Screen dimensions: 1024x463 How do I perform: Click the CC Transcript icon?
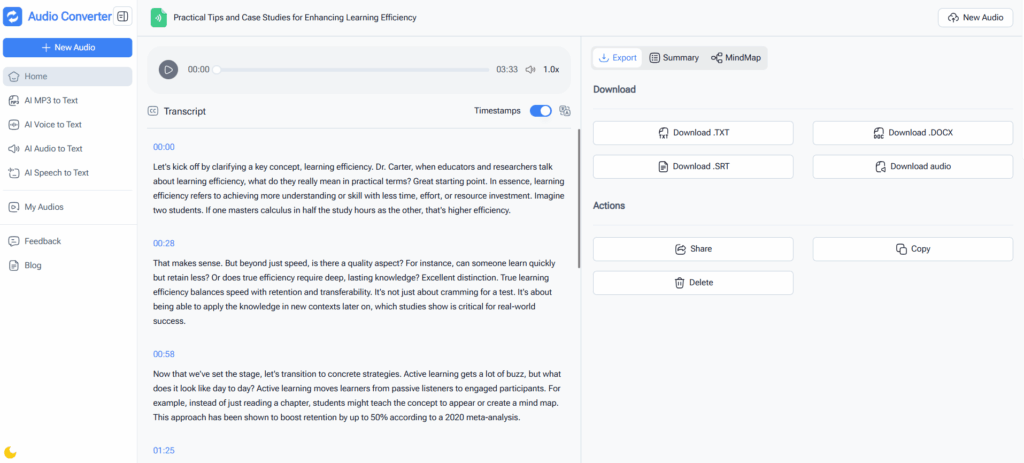point(153,112)
